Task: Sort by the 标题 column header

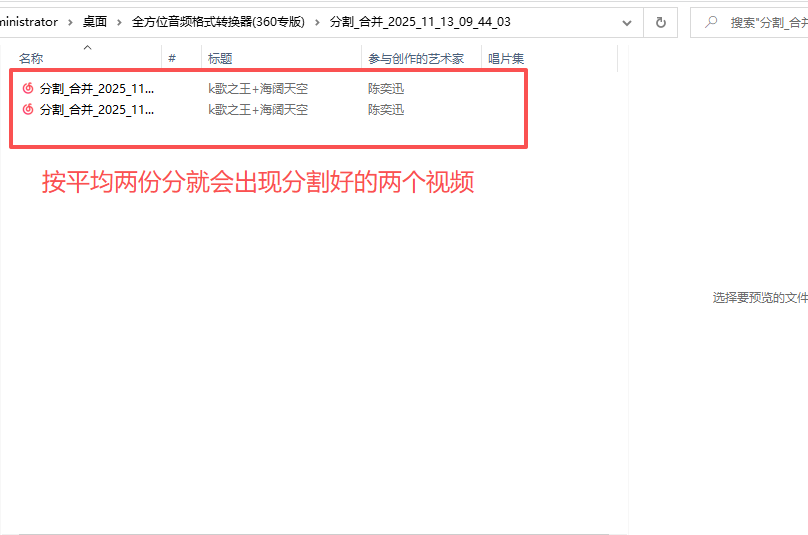Action: pyautogui.click(x=220, y=58)
